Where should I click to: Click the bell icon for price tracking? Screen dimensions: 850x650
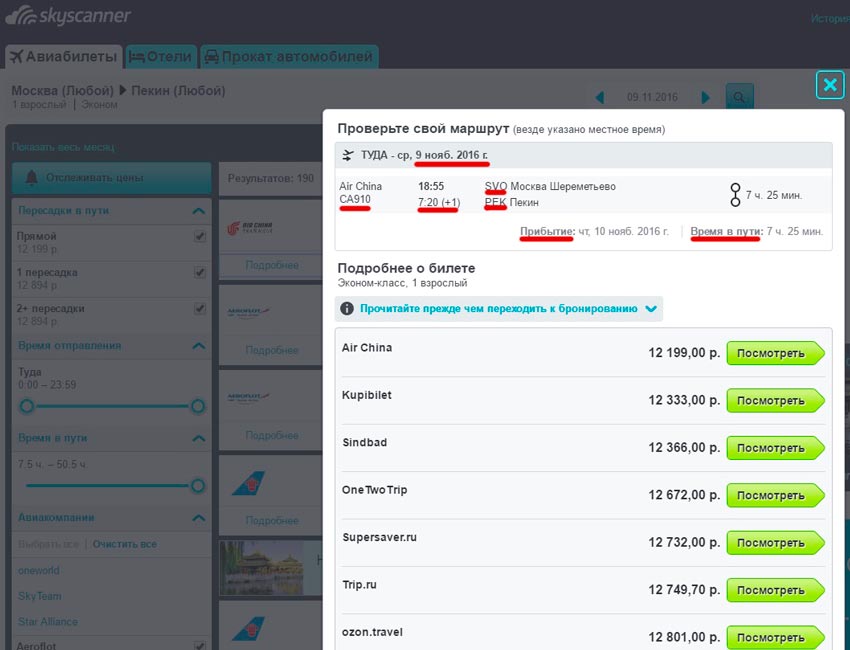point(31,178)
